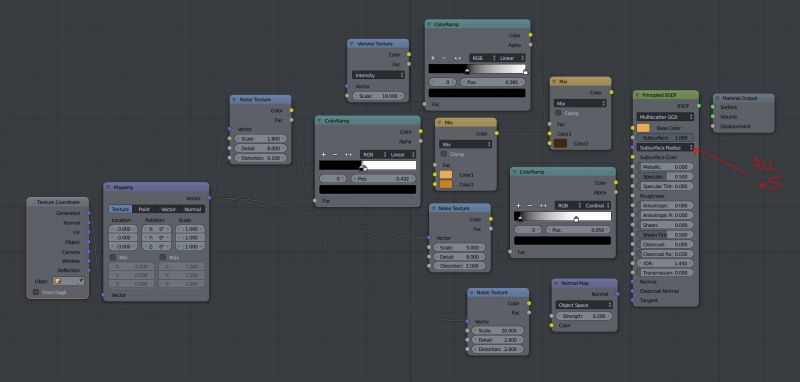Image resolution: width=800 pixels, height=382 pixels.
Task: Click the Displacement input socket on Material Output
Action: pyautogui.click(x=713, y=126)
